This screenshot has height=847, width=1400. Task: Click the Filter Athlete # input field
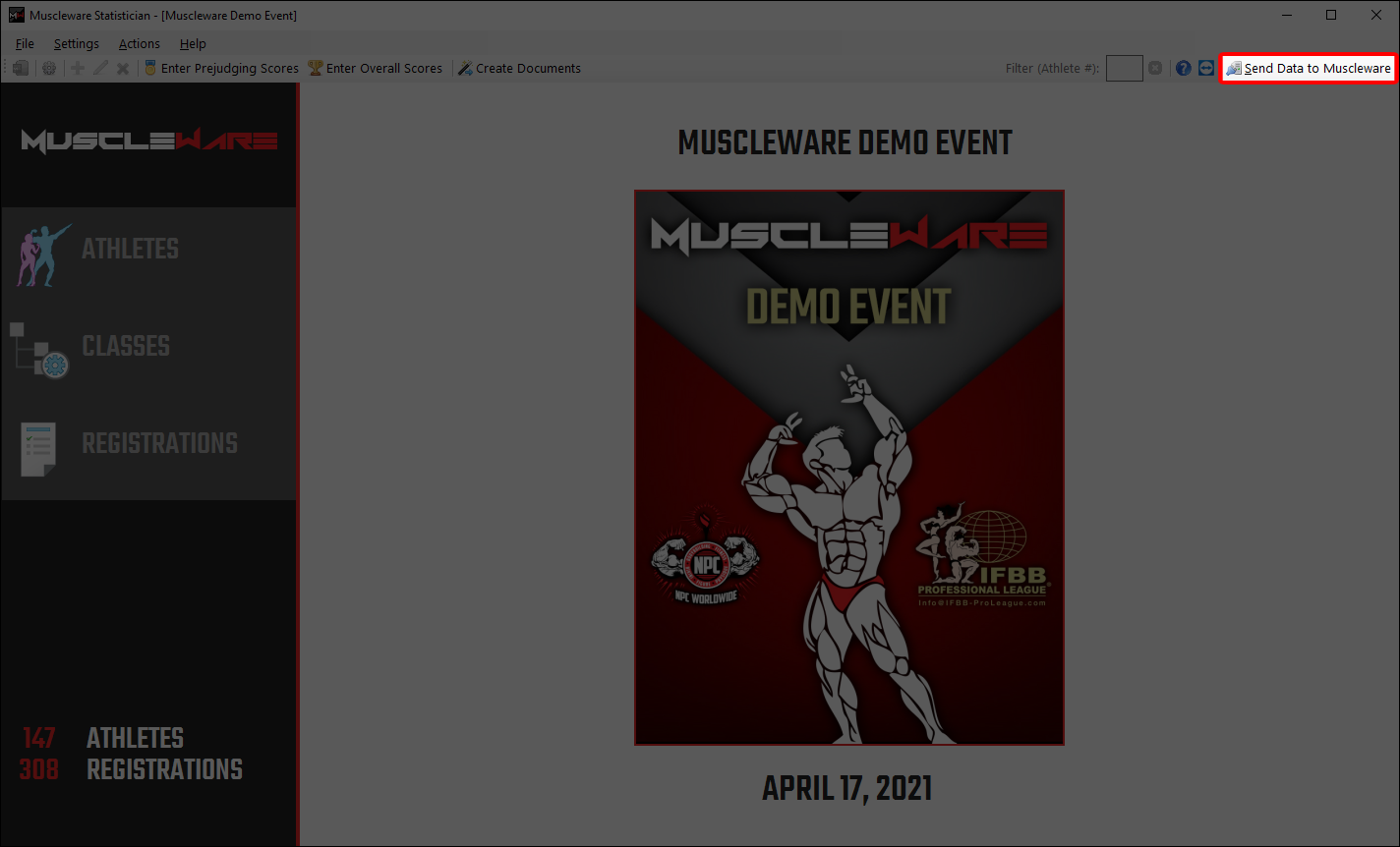[x=1124, y=69]
